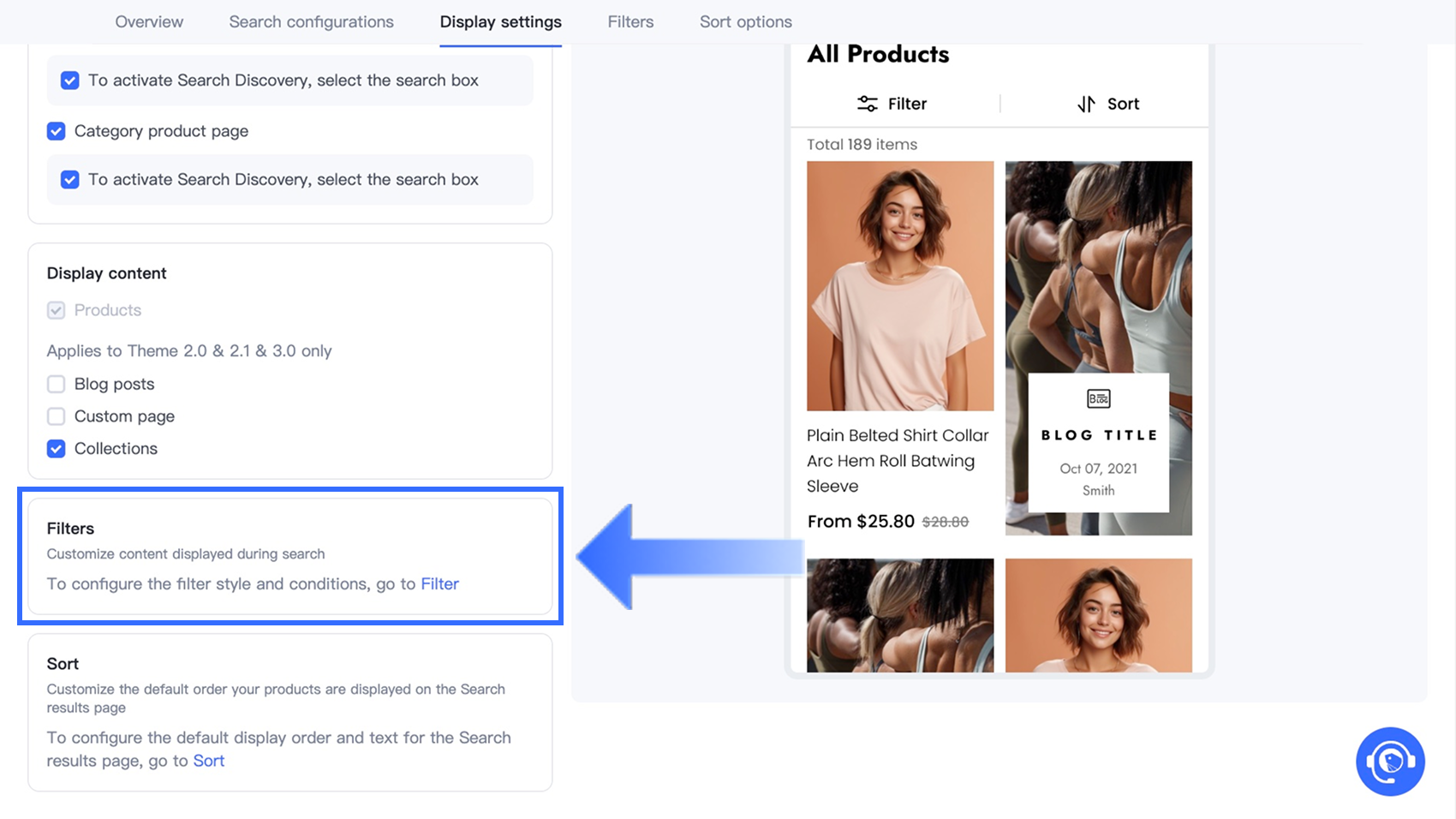Uncheck first Search Discovery search box option
This screenshot has width=1456, height=819.
point(70,81)
